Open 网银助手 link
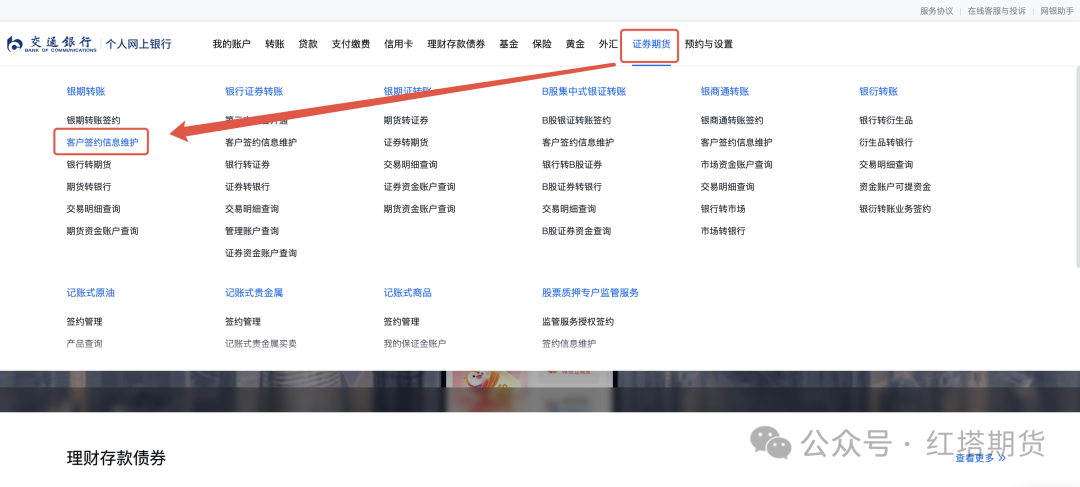 click(1057, 11)
